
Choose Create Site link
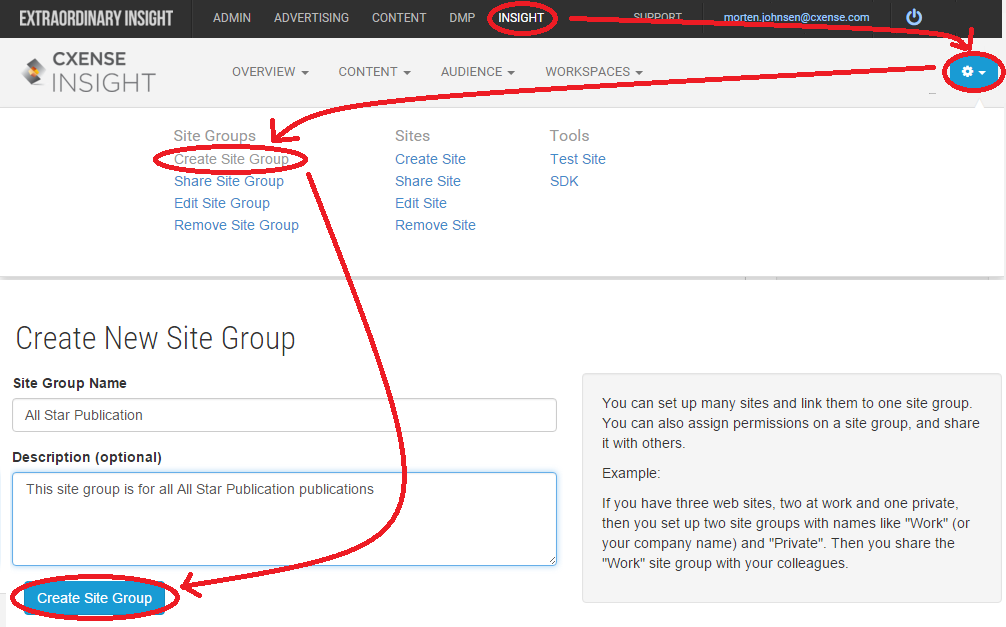tap(430, 159)
